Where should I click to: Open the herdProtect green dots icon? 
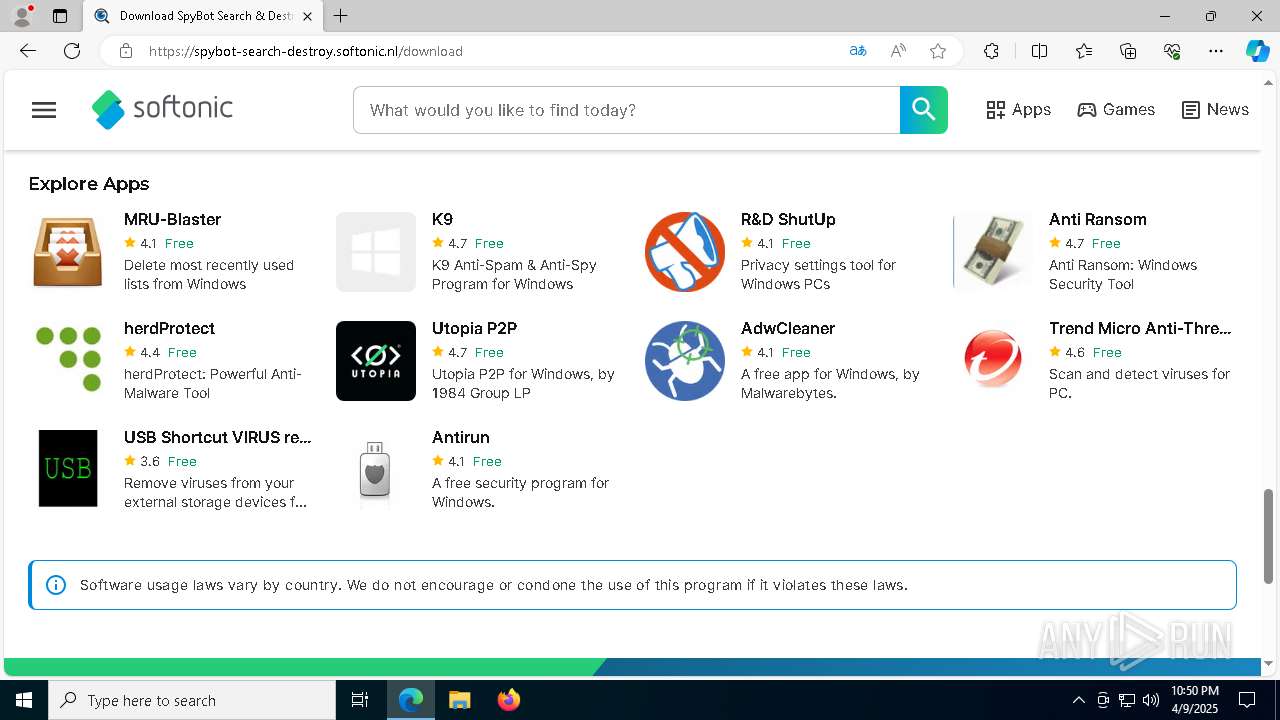68,361
